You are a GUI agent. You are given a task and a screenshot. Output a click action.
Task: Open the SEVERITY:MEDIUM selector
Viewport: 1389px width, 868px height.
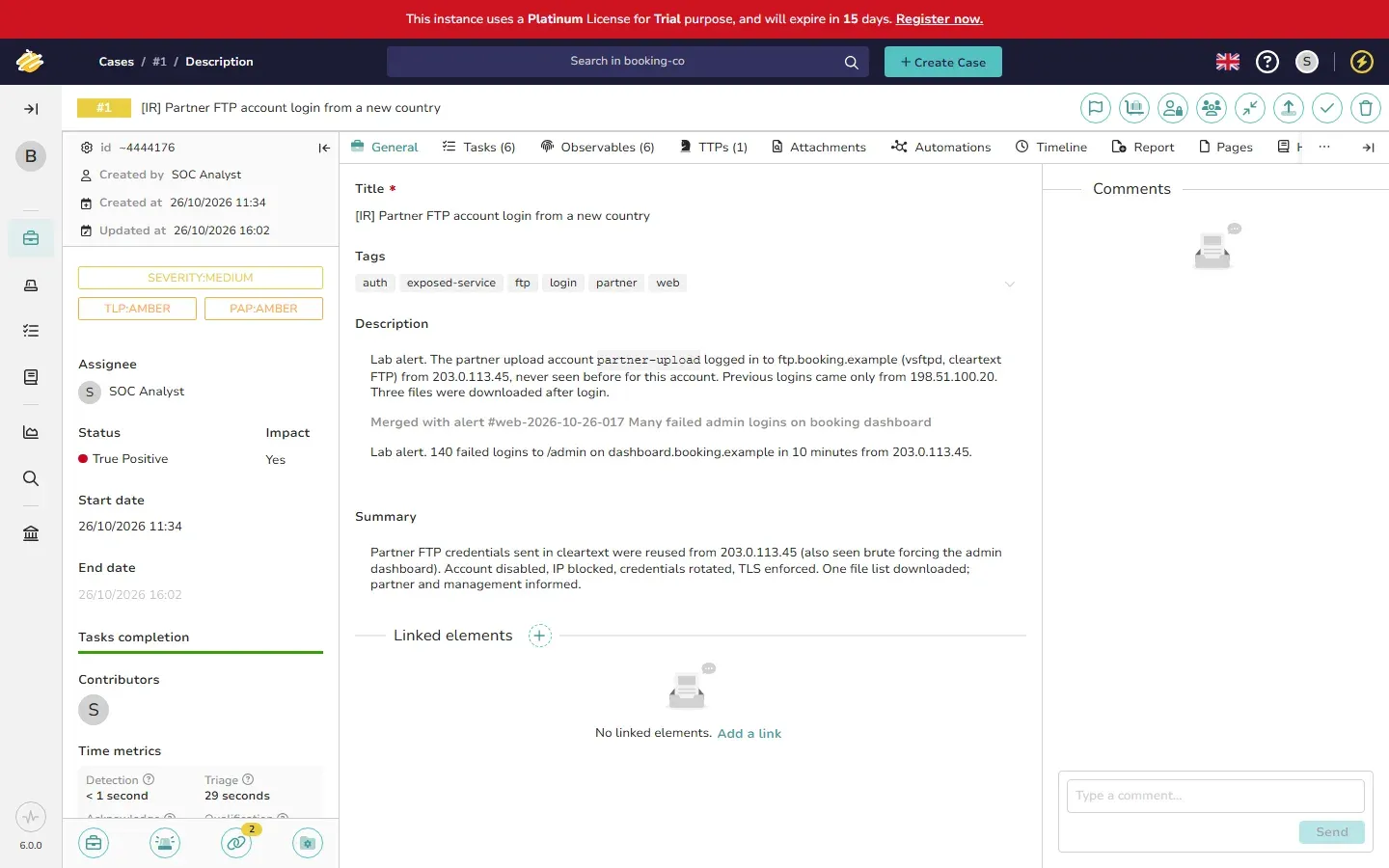point(201,278)
